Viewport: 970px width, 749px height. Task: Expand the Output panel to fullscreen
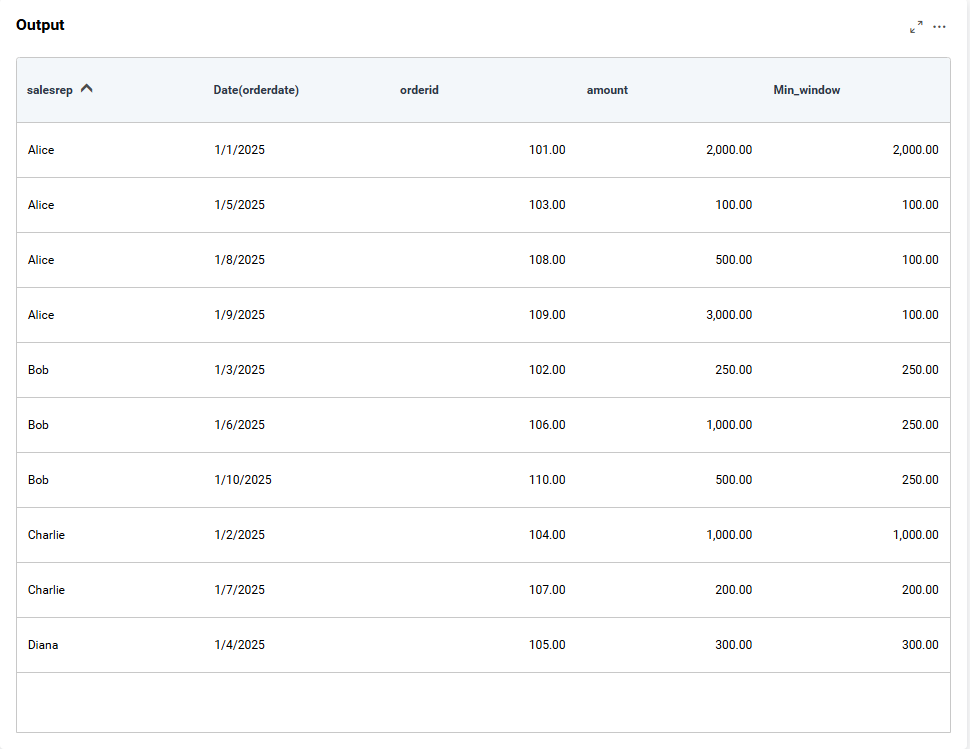pos(916,27)
